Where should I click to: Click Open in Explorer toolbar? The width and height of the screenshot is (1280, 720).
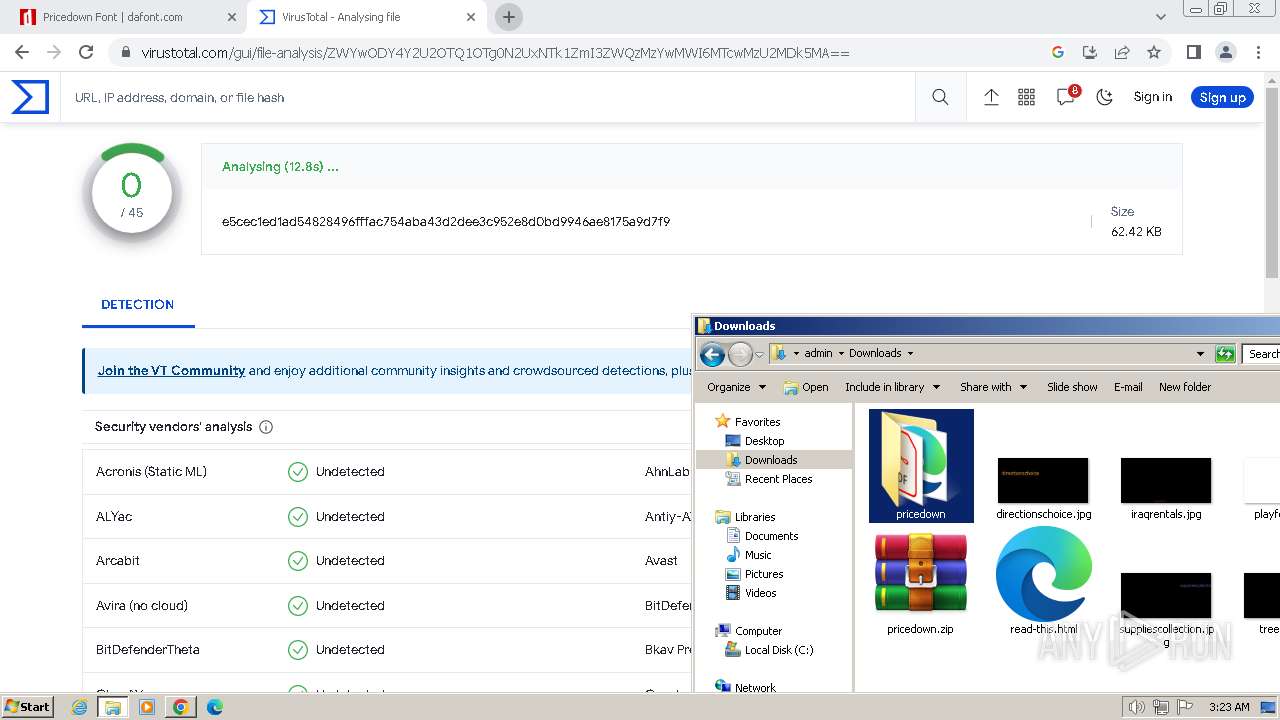(806, 387)
